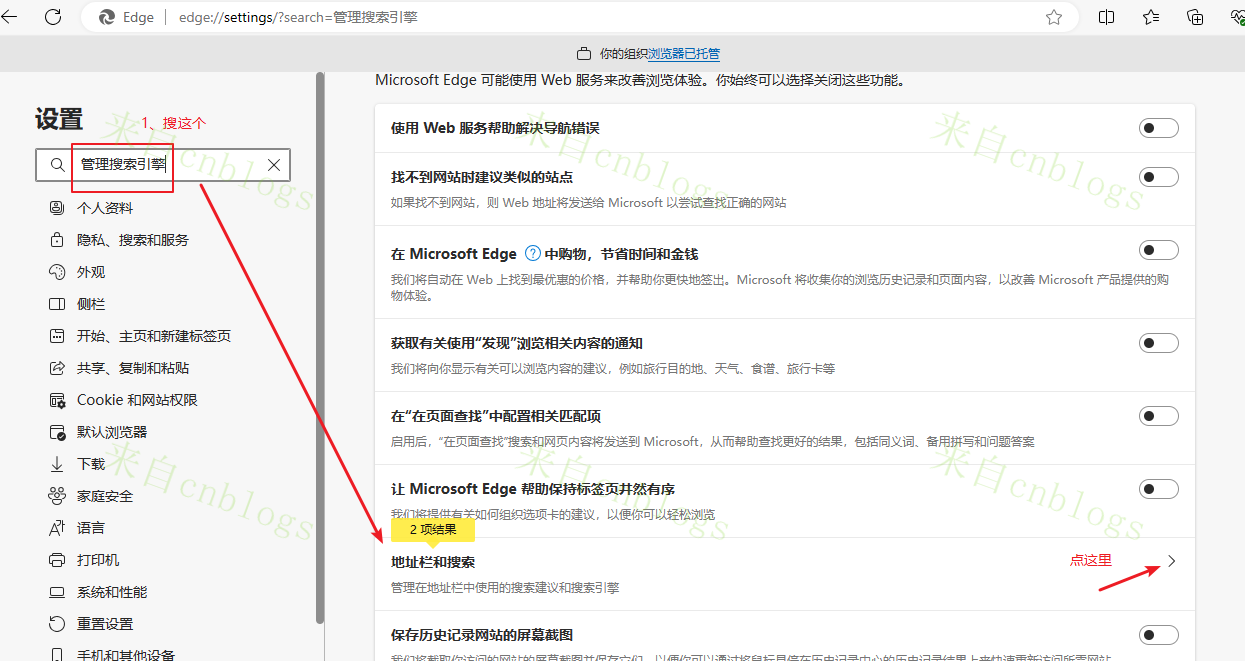This screenshot has height=661, width=1245.
Task: Open the Favorites hub star-list icon
Action: click(x=1150, y=17)
